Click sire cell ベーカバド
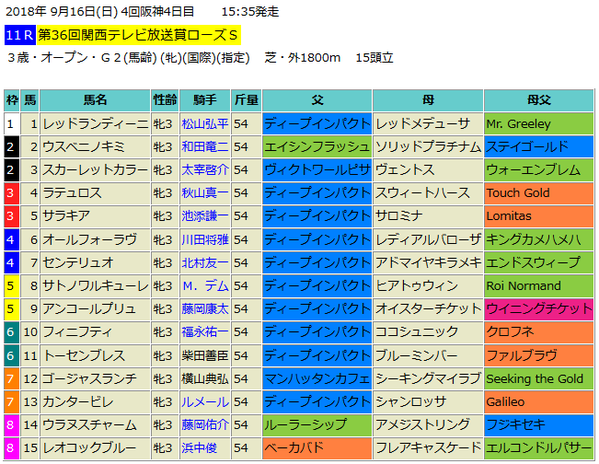The image size is (599, 464). click(x=317, y=448)
